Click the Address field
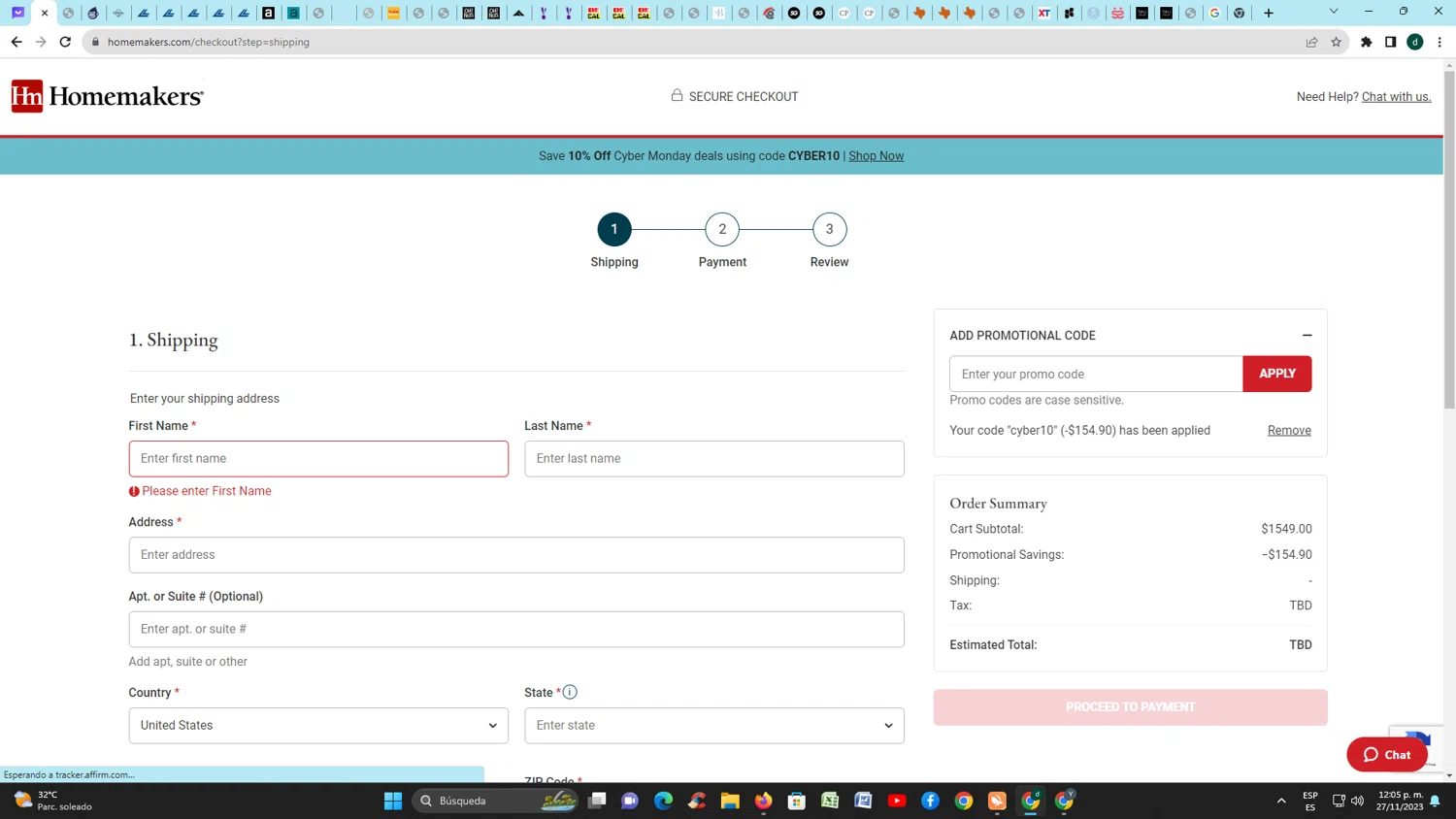This screenshot has height=819, width=1456. pyautogui.click(x=516, y=555)
